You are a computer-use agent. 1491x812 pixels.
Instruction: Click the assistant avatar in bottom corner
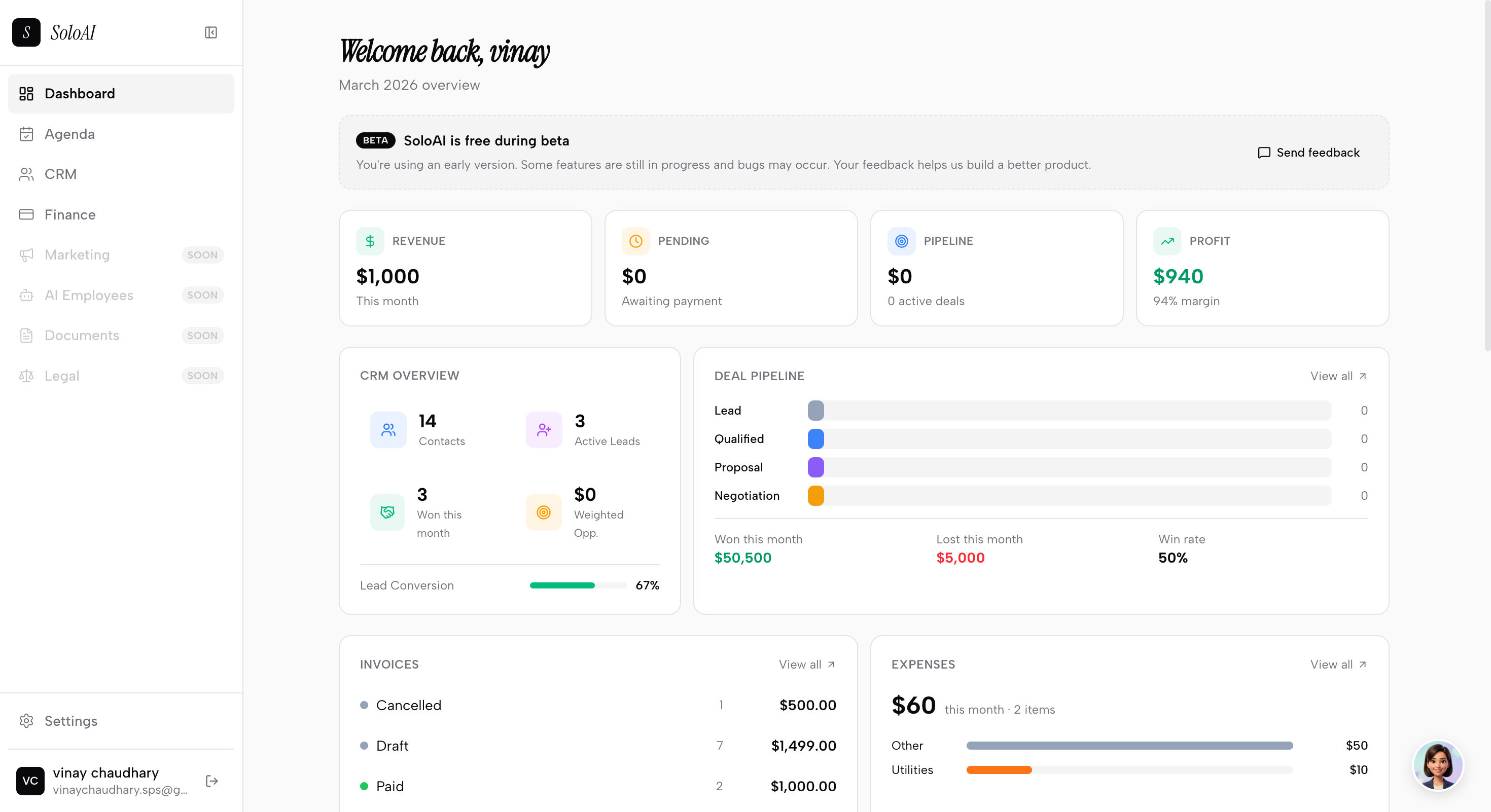(1438, 765)
